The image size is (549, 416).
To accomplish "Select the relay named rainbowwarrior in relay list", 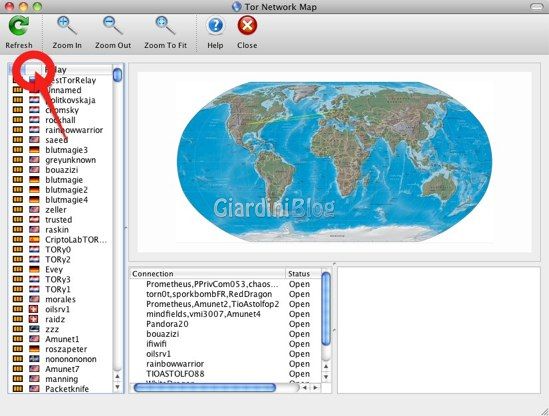I will (x=74, y=130).
